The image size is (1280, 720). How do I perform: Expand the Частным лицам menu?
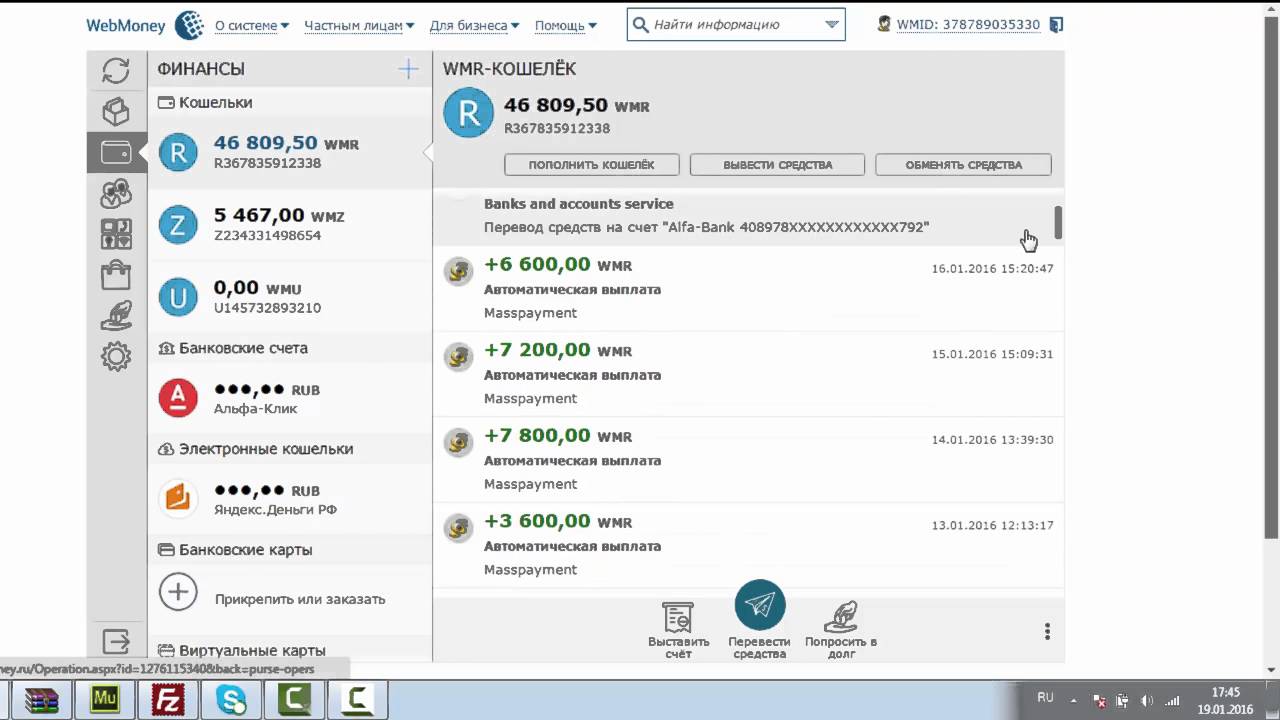point(359,25)
